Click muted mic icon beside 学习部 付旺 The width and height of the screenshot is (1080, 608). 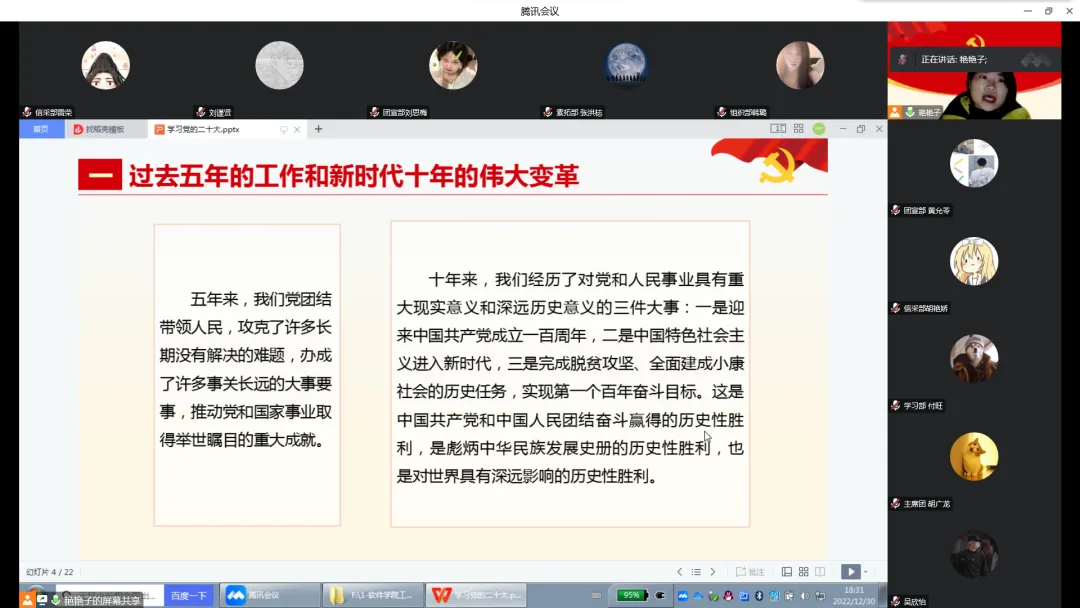click(x=895, y=406)
